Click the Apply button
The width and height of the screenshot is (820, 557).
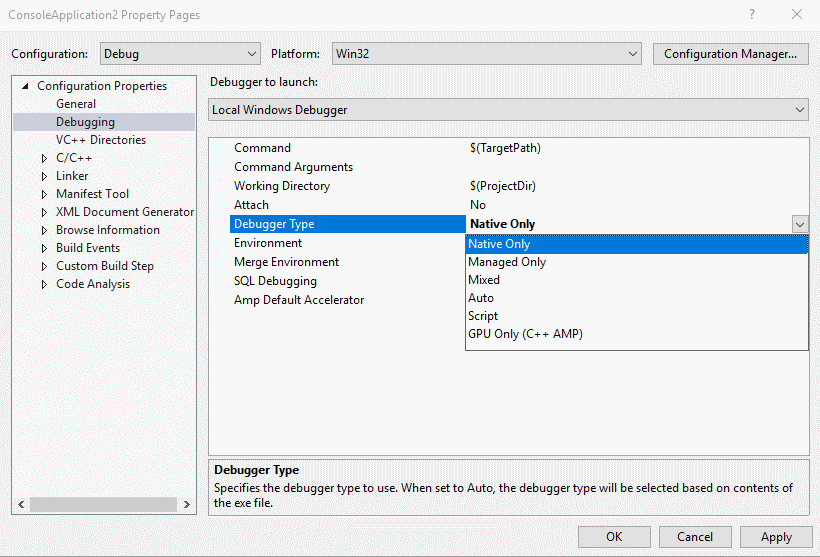click(x=776, y=537)
